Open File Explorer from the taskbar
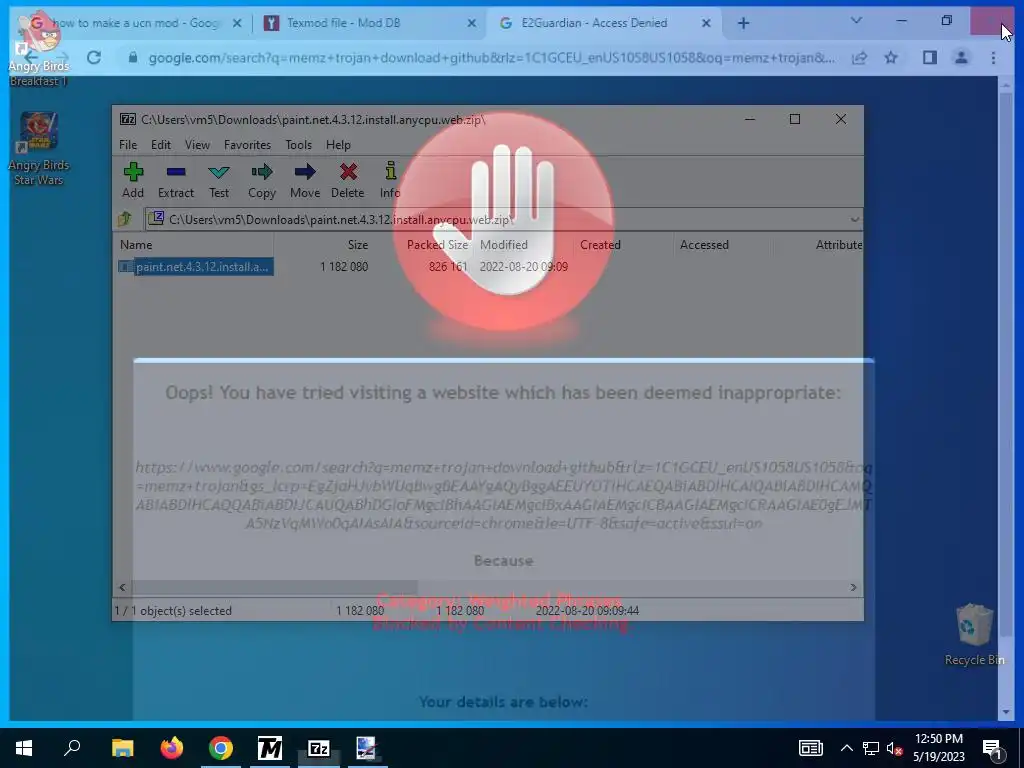This screenshot has width=1024, height=768. pos(122,748)
